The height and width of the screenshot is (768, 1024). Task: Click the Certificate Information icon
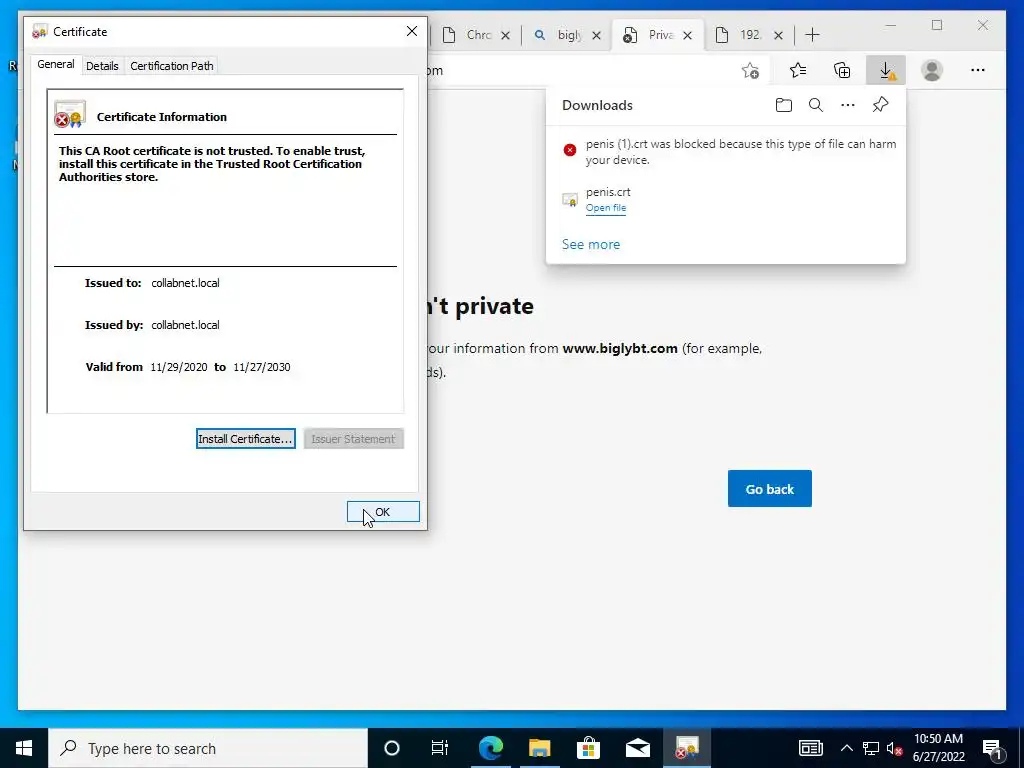coord(70,114)
